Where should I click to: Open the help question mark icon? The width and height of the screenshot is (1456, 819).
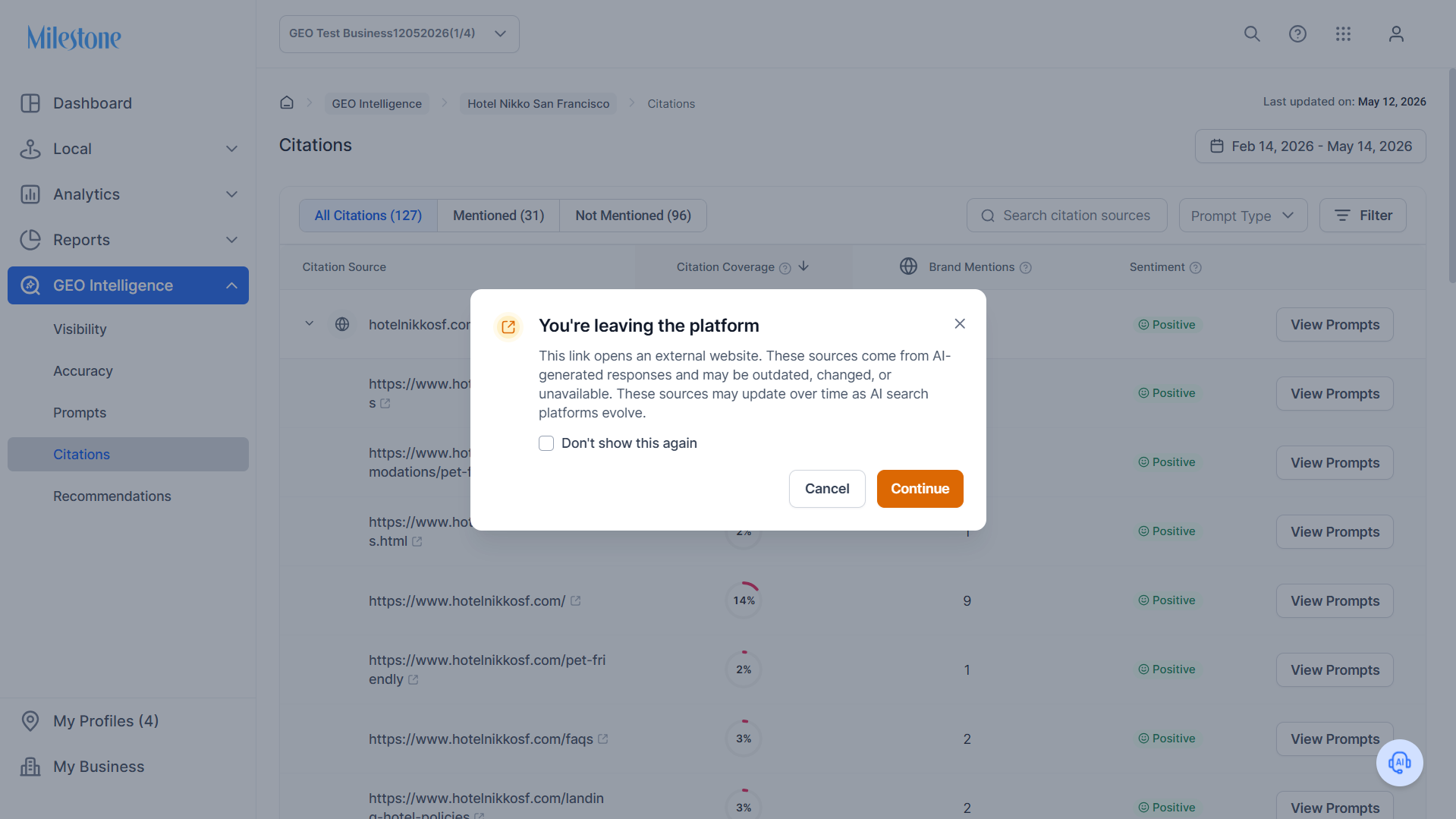pos(1297,34)
